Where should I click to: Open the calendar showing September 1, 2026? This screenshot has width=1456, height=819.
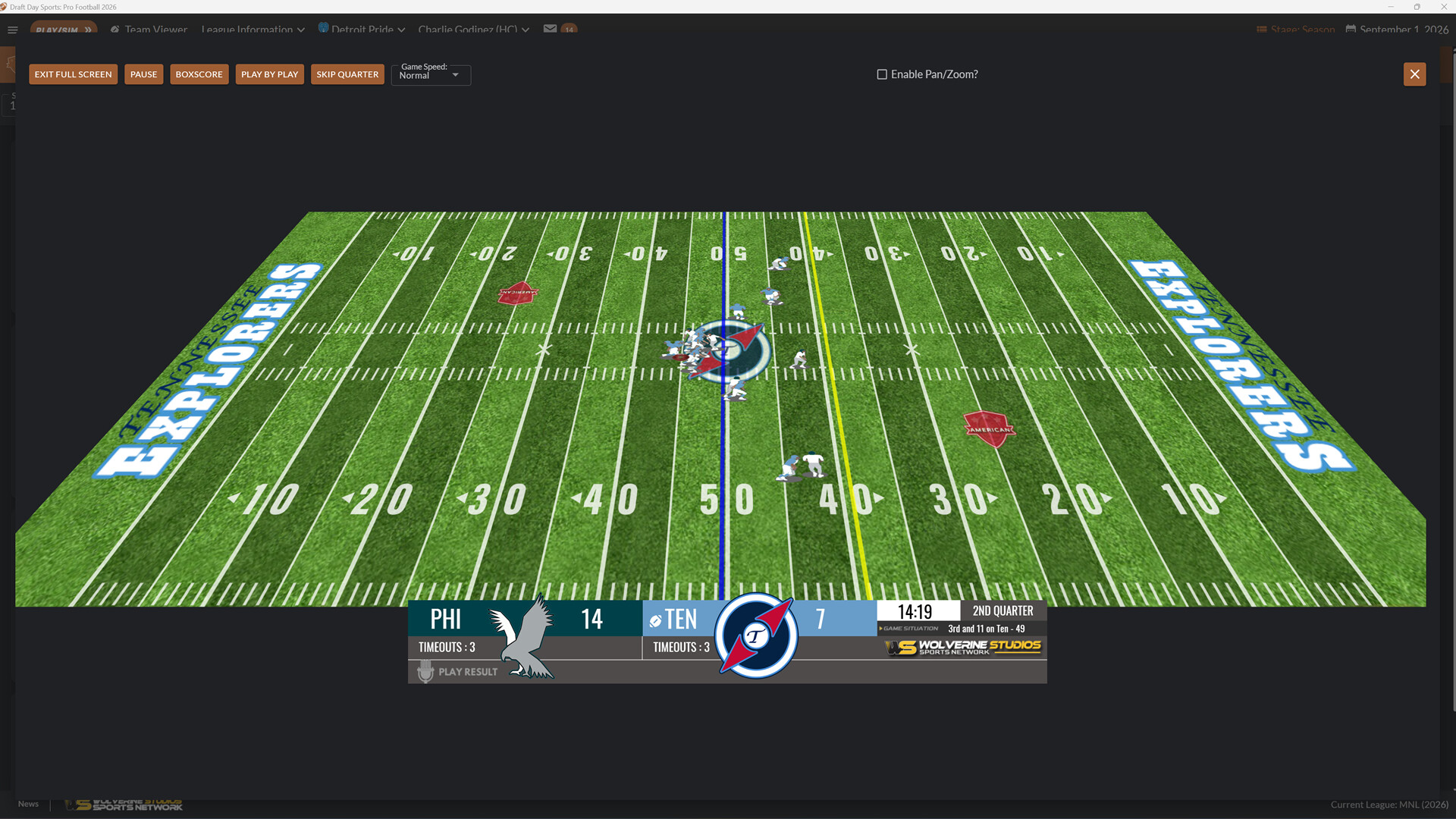point(1351,30)
